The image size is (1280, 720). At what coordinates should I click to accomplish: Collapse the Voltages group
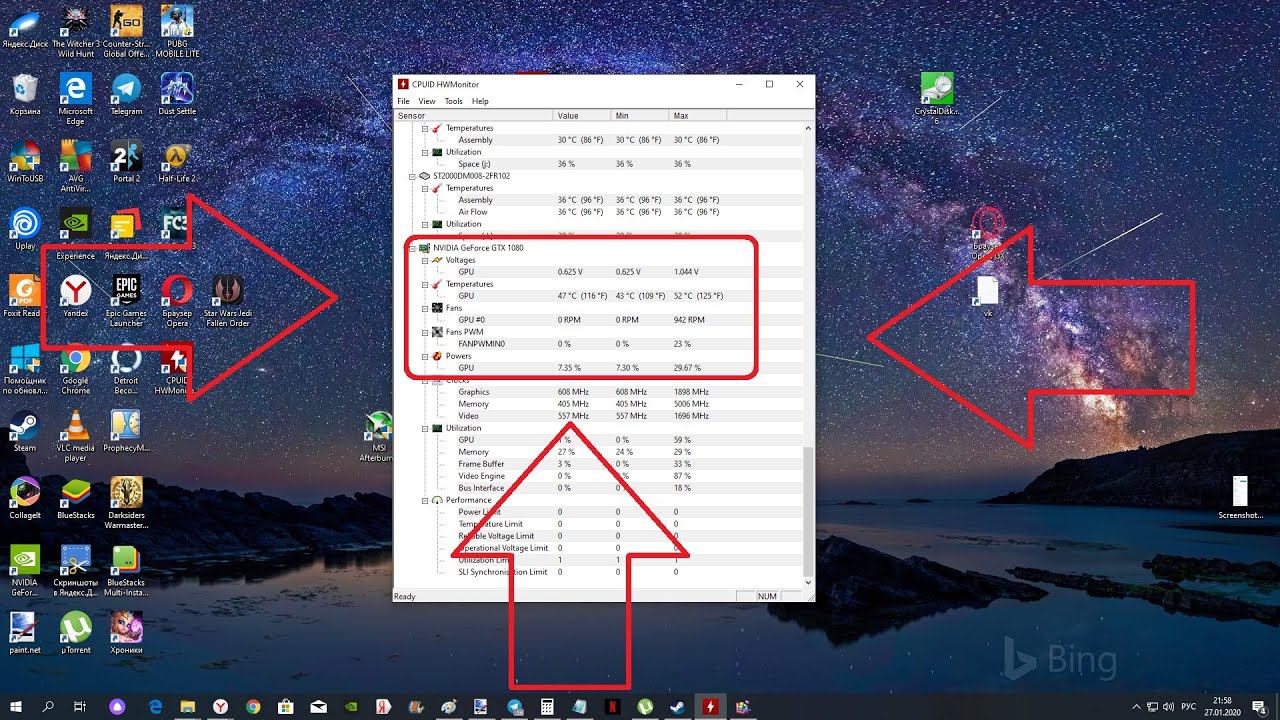[425, 260]
